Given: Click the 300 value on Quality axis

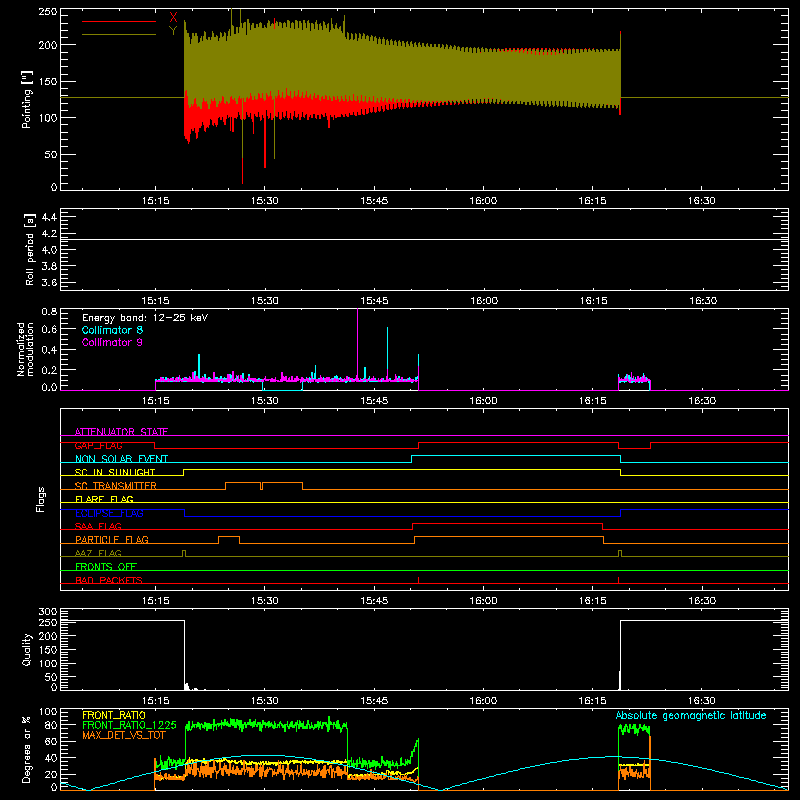Looking at the screenshot, I should point(48,612).
